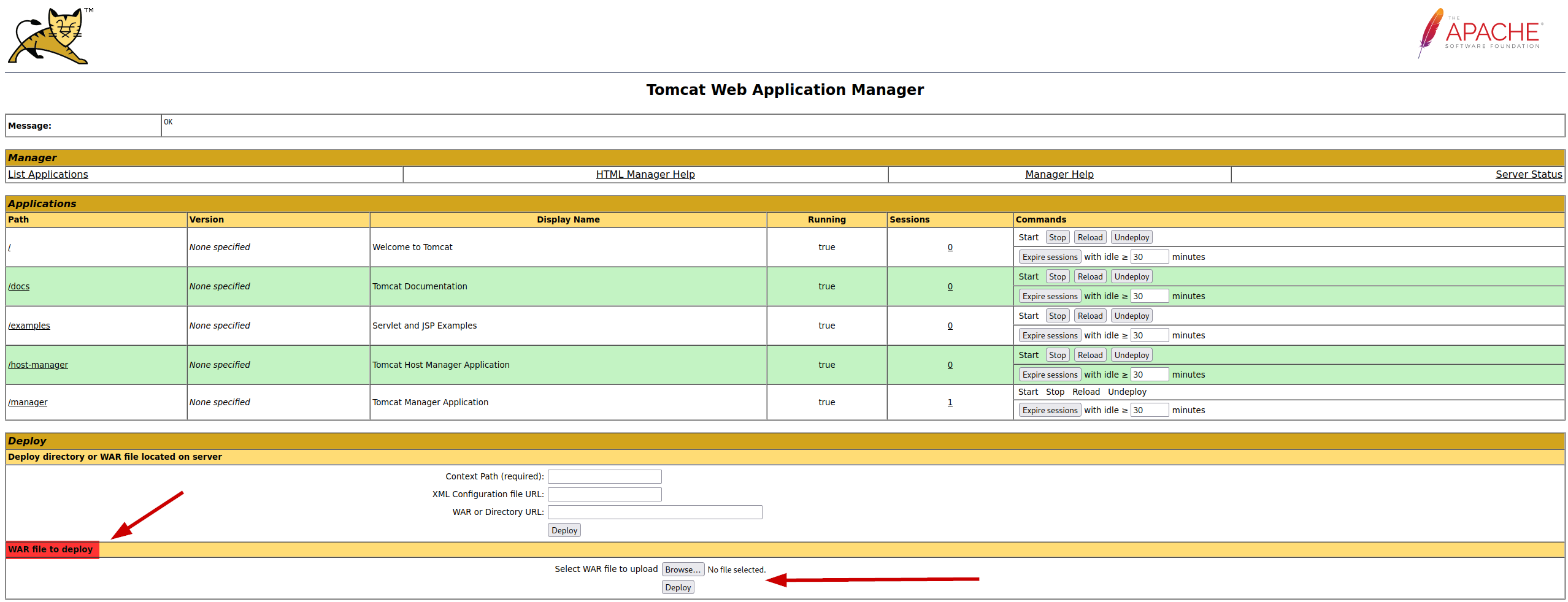View sessions count for /docs

coord(950,286)
